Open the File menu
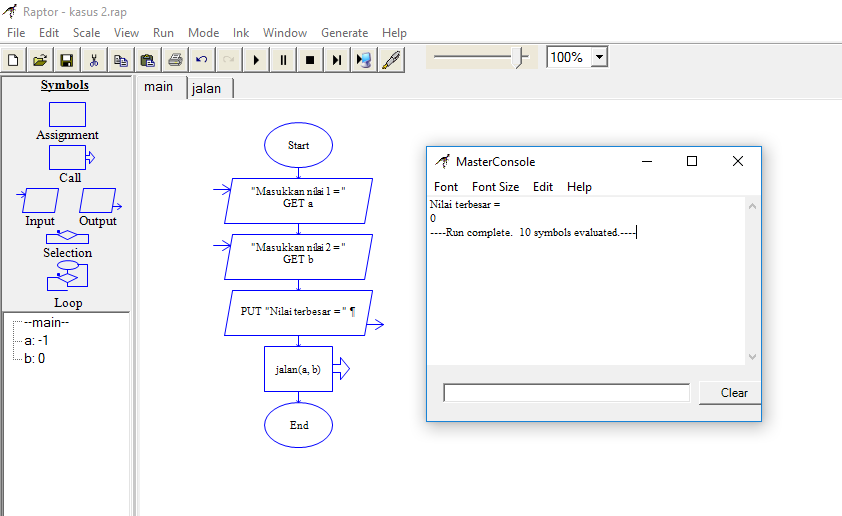 16,33
